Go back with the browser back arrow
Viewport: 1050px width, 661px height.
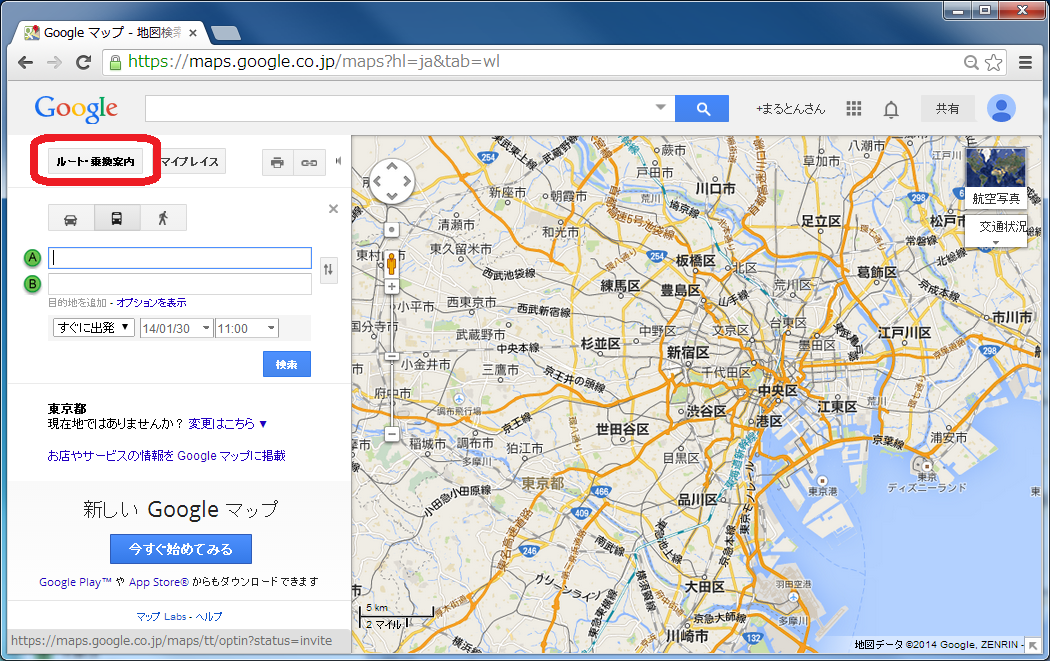click(x=25, y=62)
